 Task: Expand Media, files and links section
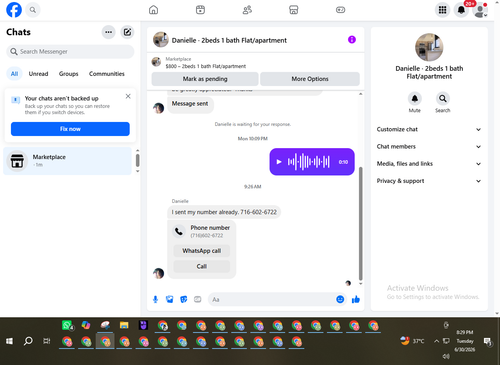coord(429,164)
